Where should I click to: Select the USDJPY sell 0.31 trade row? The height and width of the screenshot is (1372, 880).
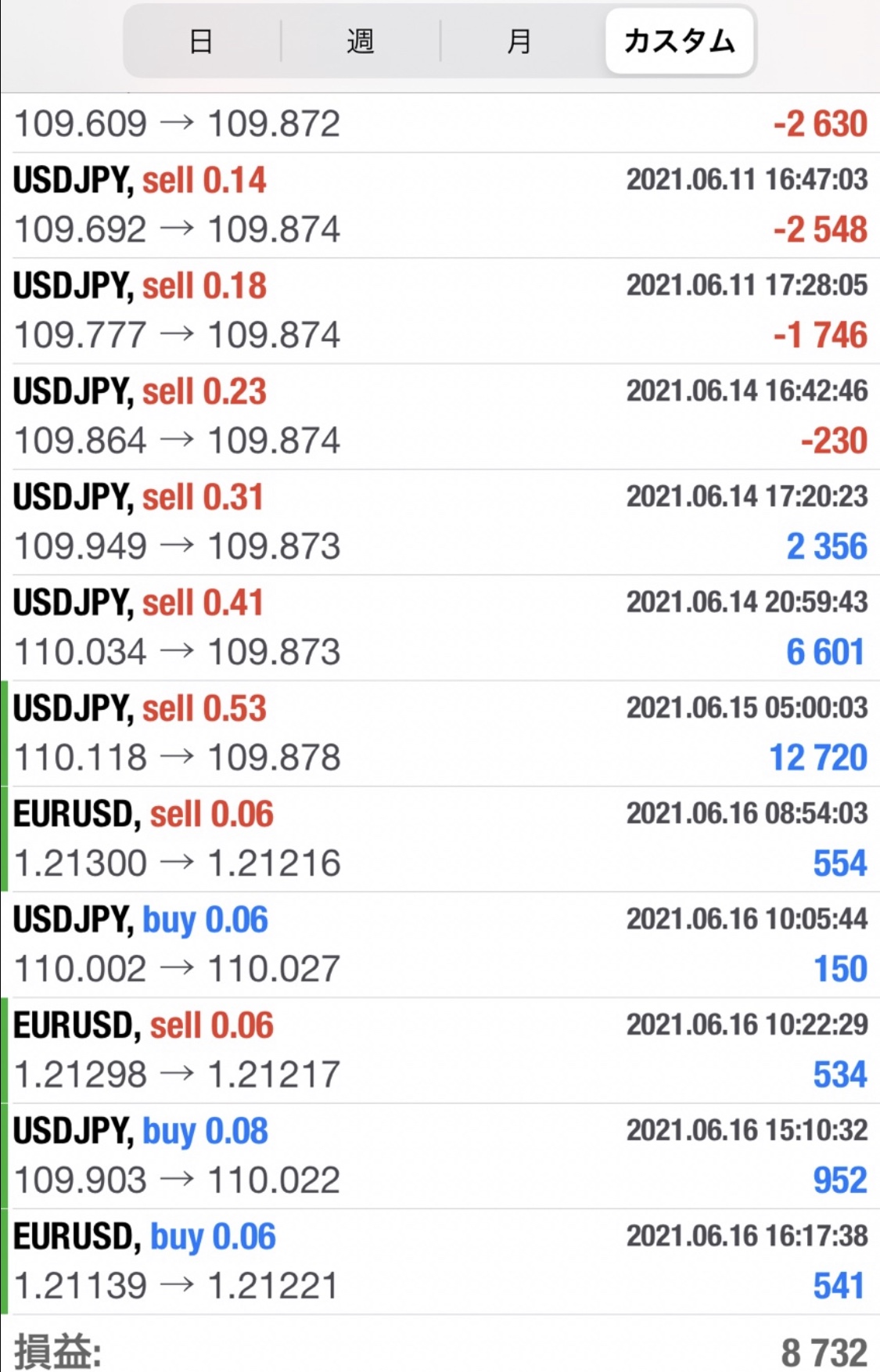[x=440, y=522]
